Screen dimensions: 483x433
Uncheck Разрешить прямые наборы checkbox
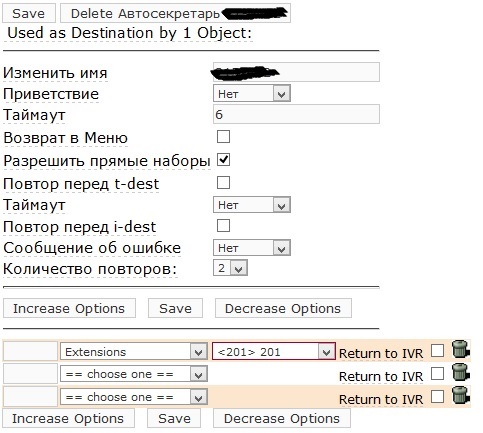point(223,160)
